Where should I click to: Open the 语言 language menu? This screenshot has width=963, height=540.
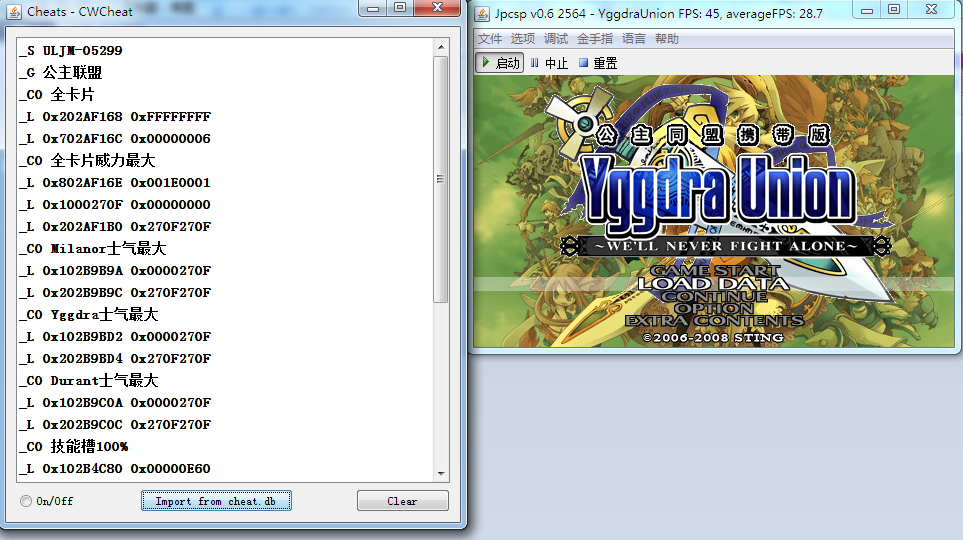coord(633,39)
